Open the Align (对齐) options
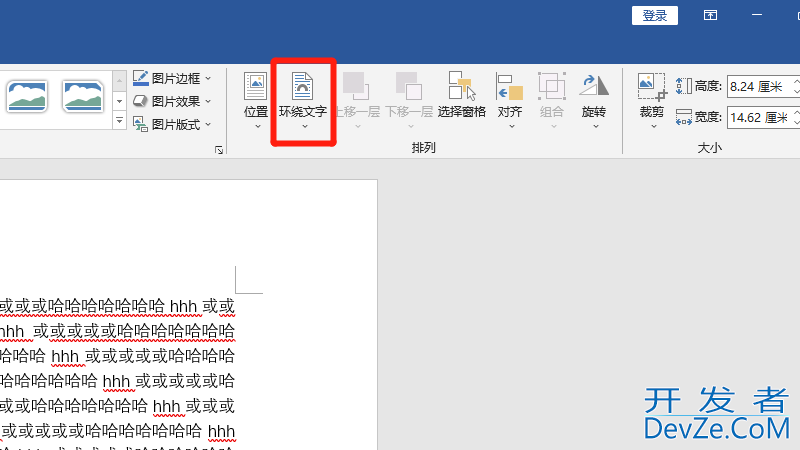Viewport: 800px width, 450px height. pos(510,100)
